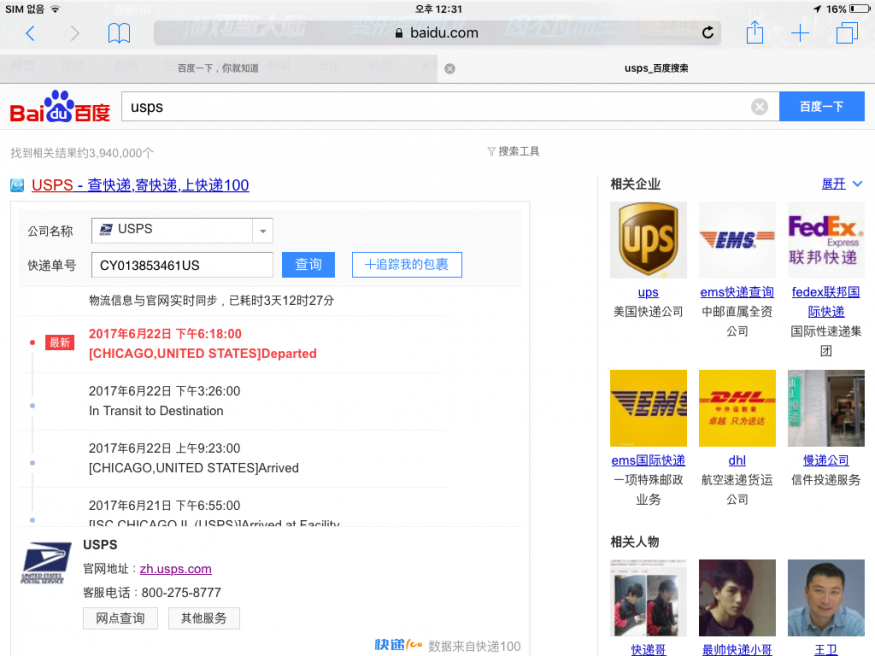Click the 快递哥 person thumbnail
This screenshot has width=875, height=656.
coord(648,598)
